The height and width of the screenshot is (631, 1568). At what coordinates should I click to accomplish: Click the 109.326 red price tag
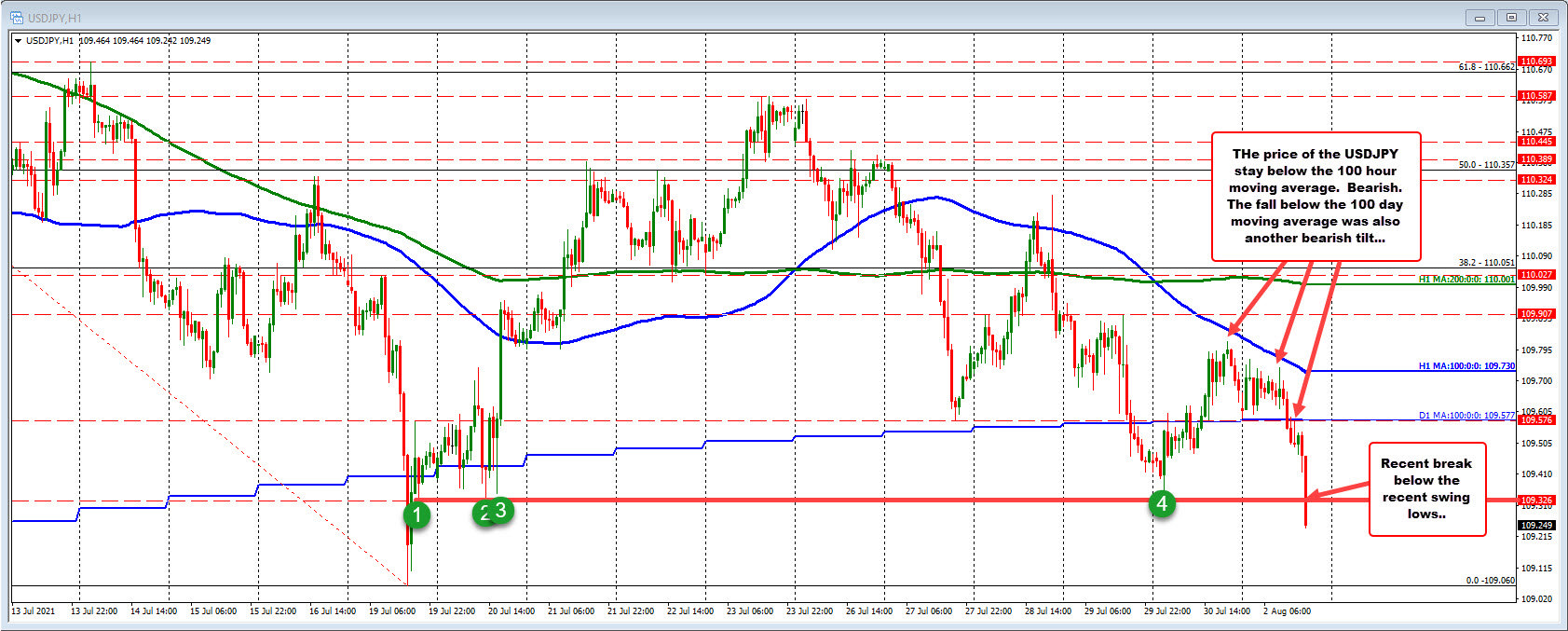[1536, 501]
